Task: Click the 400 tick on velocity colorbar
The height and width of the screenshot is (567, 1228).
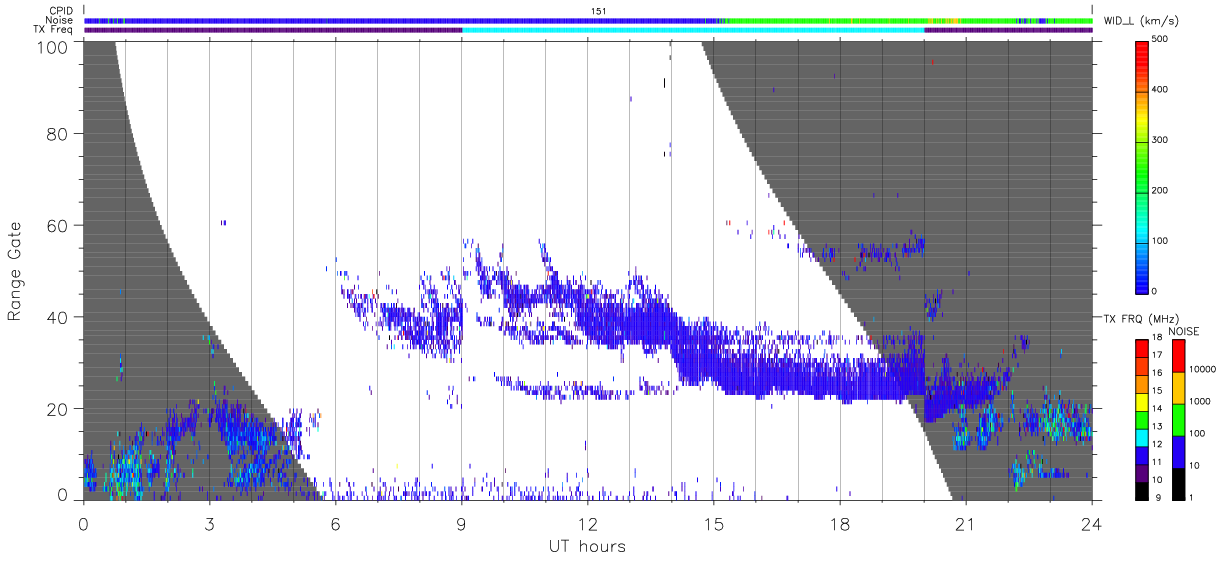Action: coord(1160,90)
